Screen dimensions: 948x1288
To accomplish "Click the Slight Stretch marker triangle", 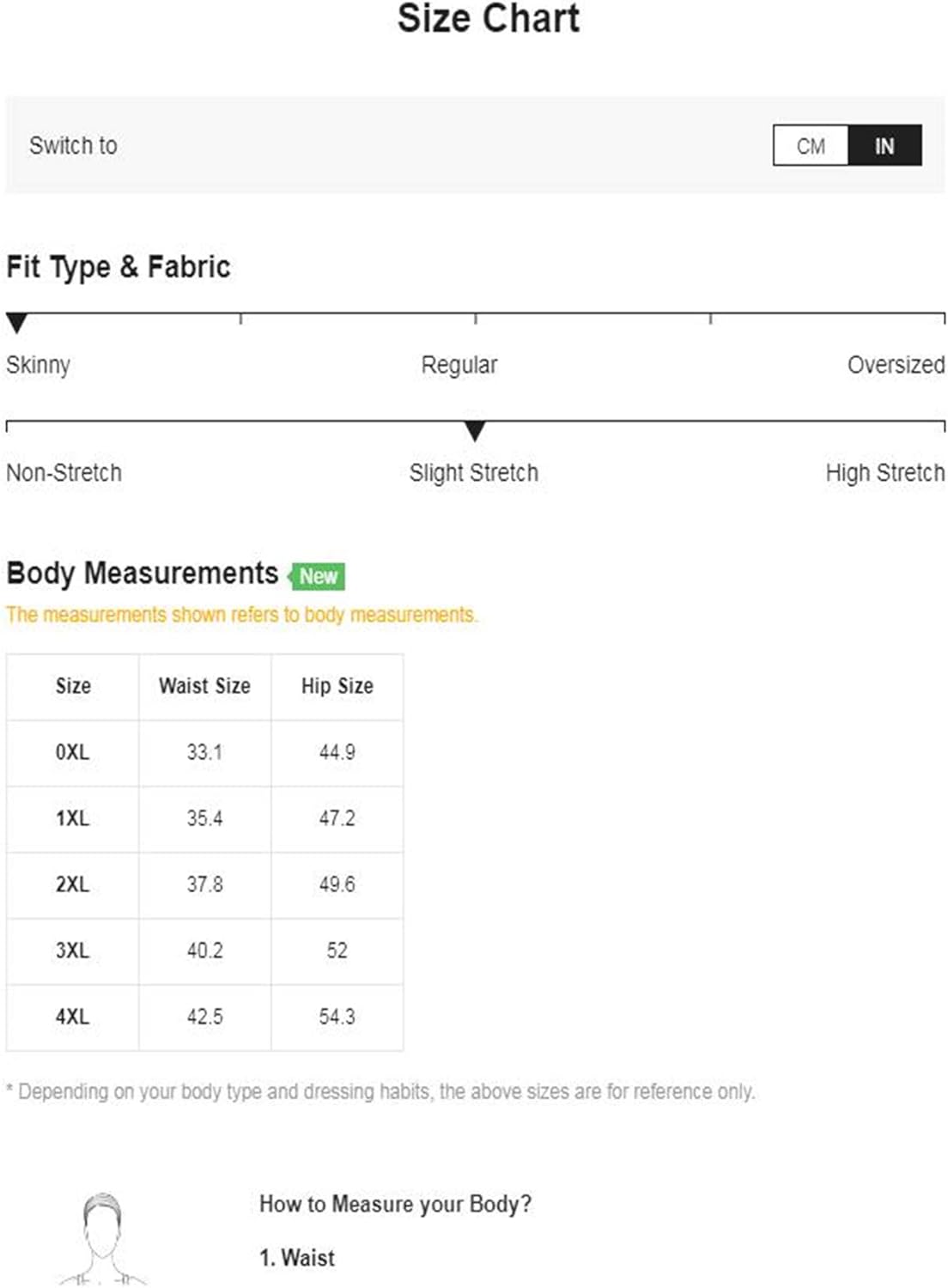I will (475, 431).
